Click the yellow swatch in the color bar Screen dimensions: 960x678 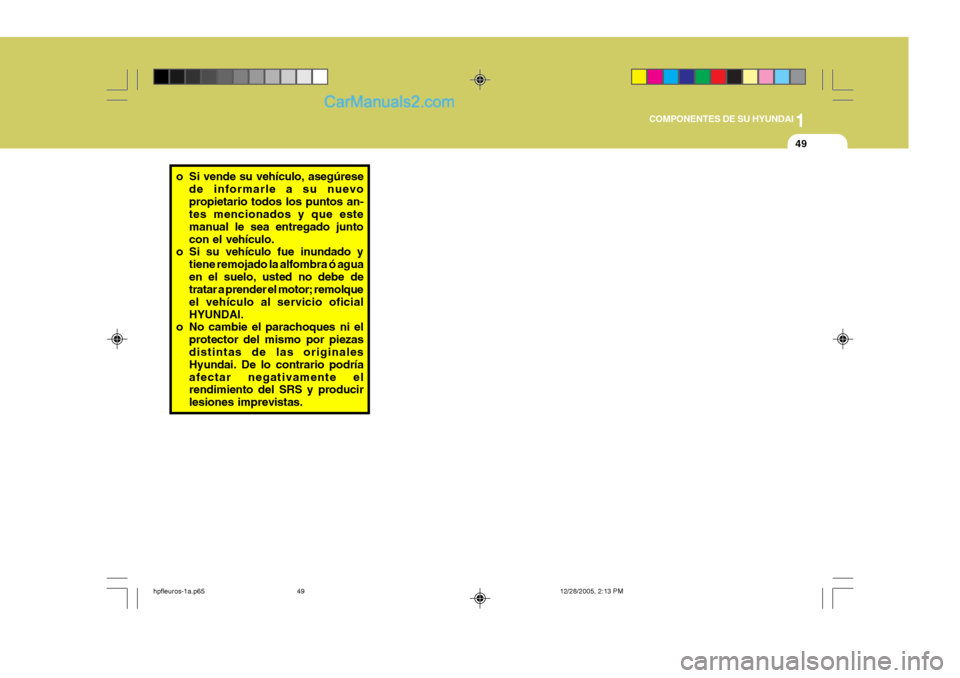click(639, 77)
